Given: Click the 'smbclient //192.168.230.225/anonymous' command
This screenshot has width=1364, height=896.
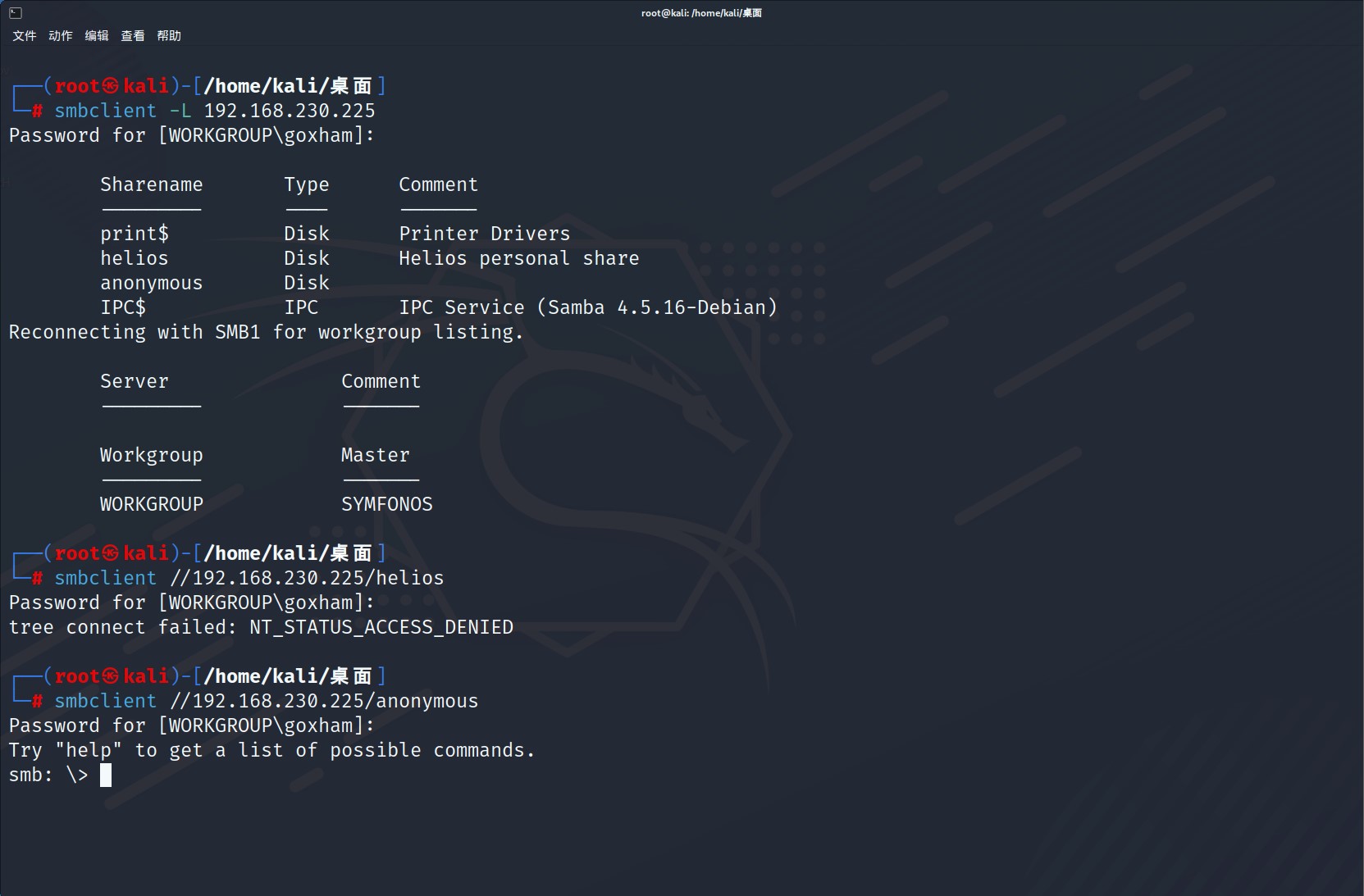Looking at the screenshot, I should (267, 702).
